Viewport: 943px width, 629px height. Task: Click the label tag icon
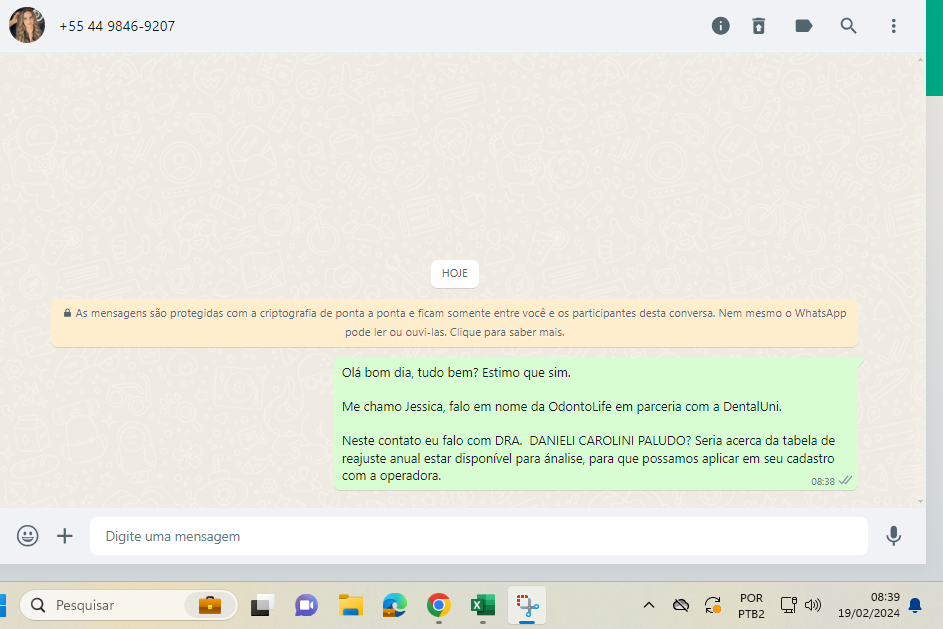(803, 26)
